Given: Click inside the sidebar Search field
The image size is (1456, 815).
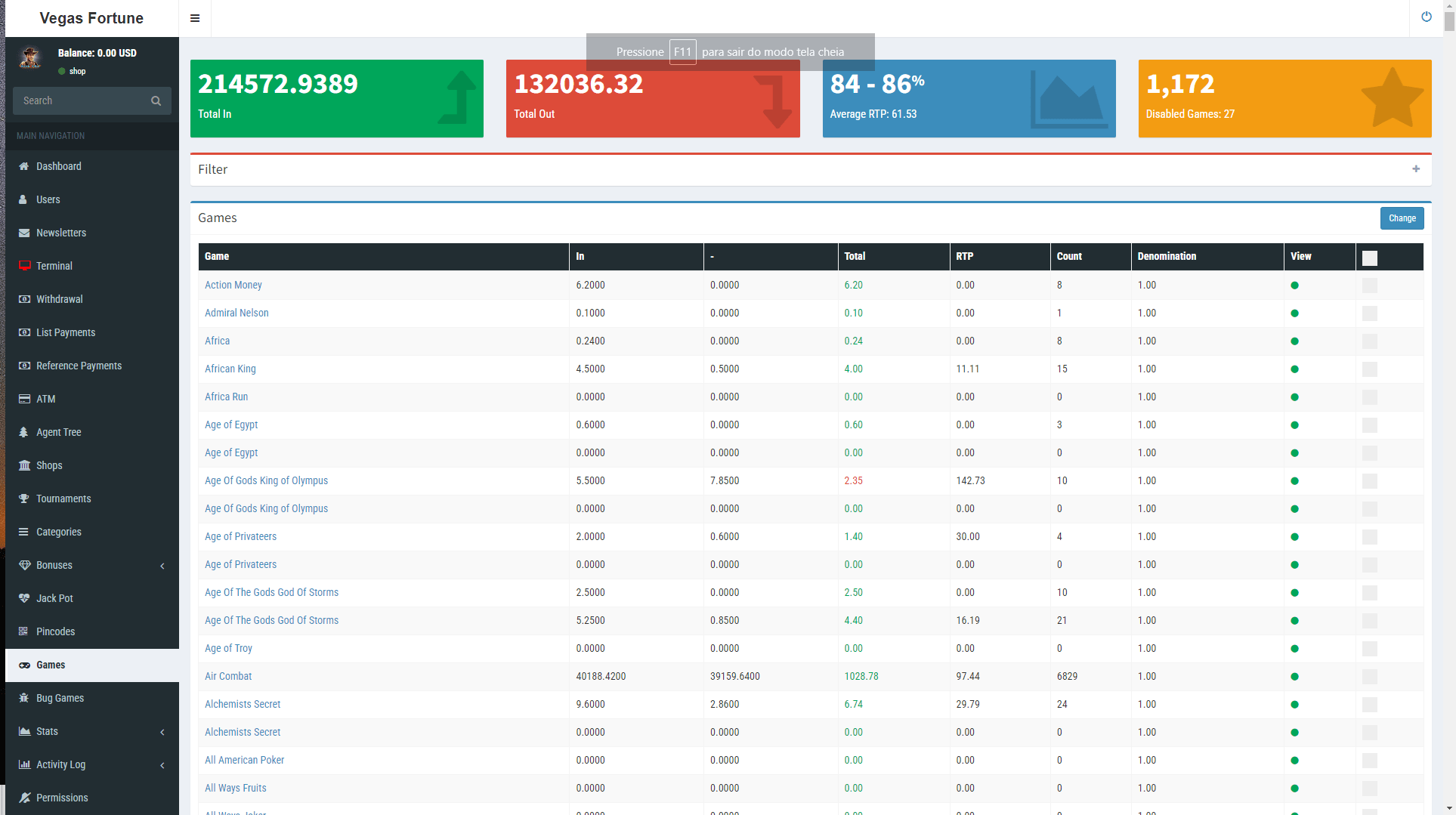Looking at the screenshot, I should (x=85, y=100).
